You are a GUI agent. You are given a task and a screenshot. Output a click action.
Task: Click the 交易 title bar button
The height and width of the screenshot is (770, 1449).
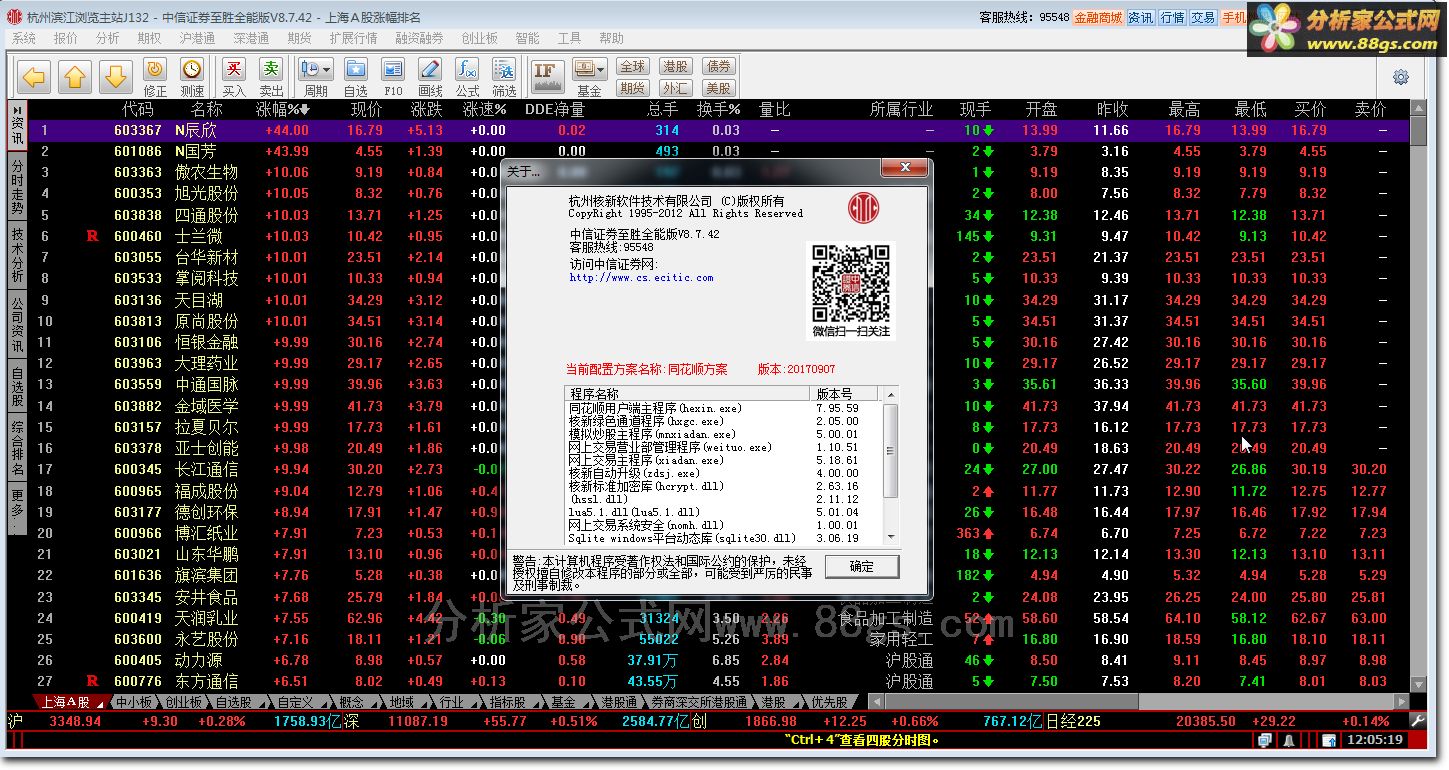click(x=1203, y=17)
